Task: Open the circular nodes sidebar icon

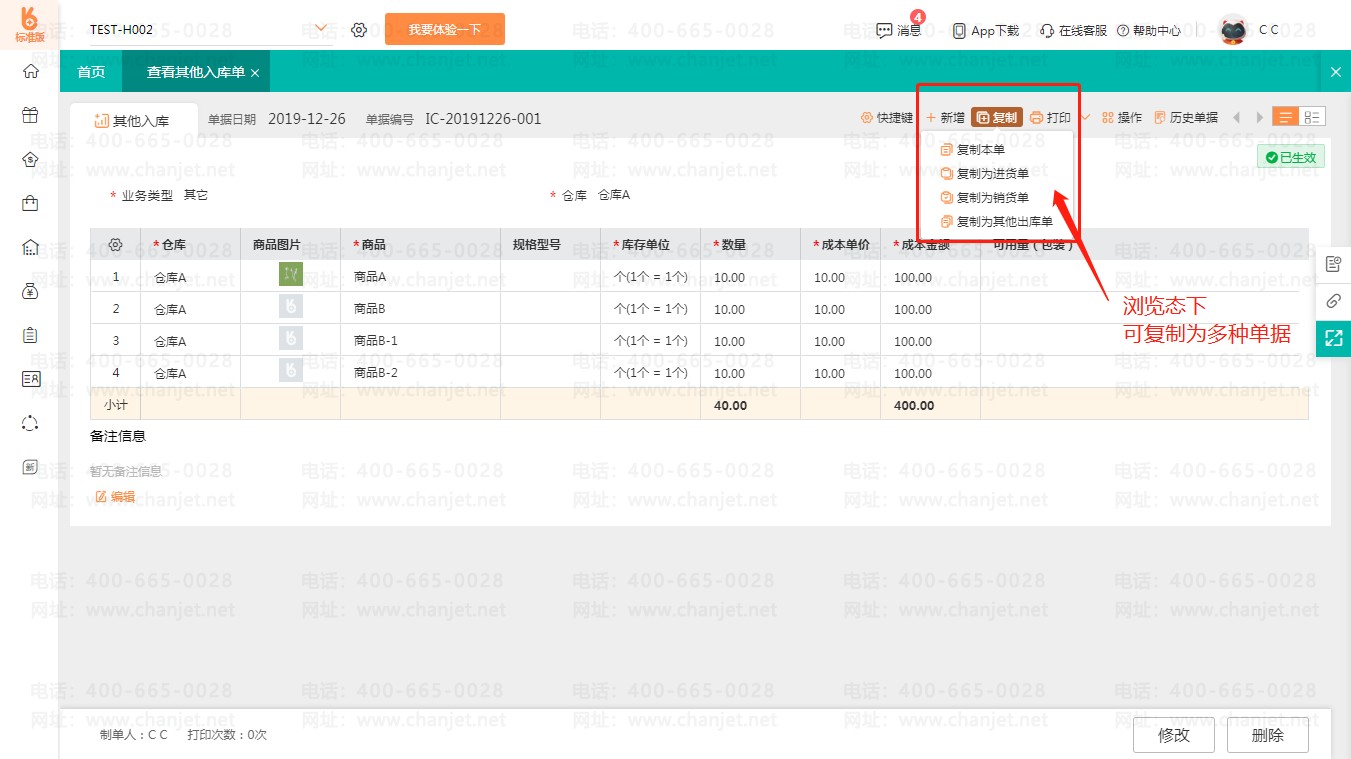Action: tap(30, 423)
